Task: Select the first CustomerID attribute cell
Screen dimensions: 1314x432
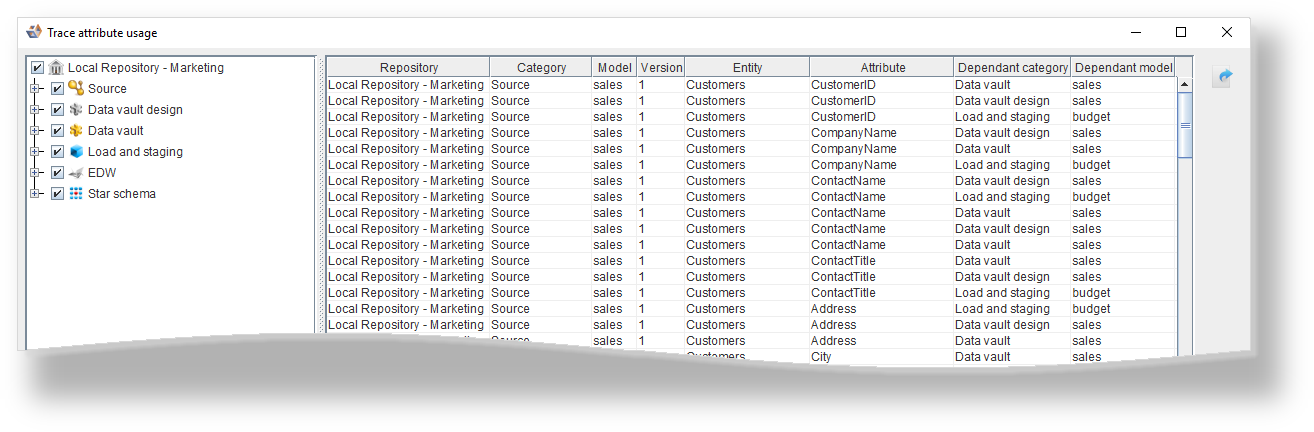Action: click(843, 85)
